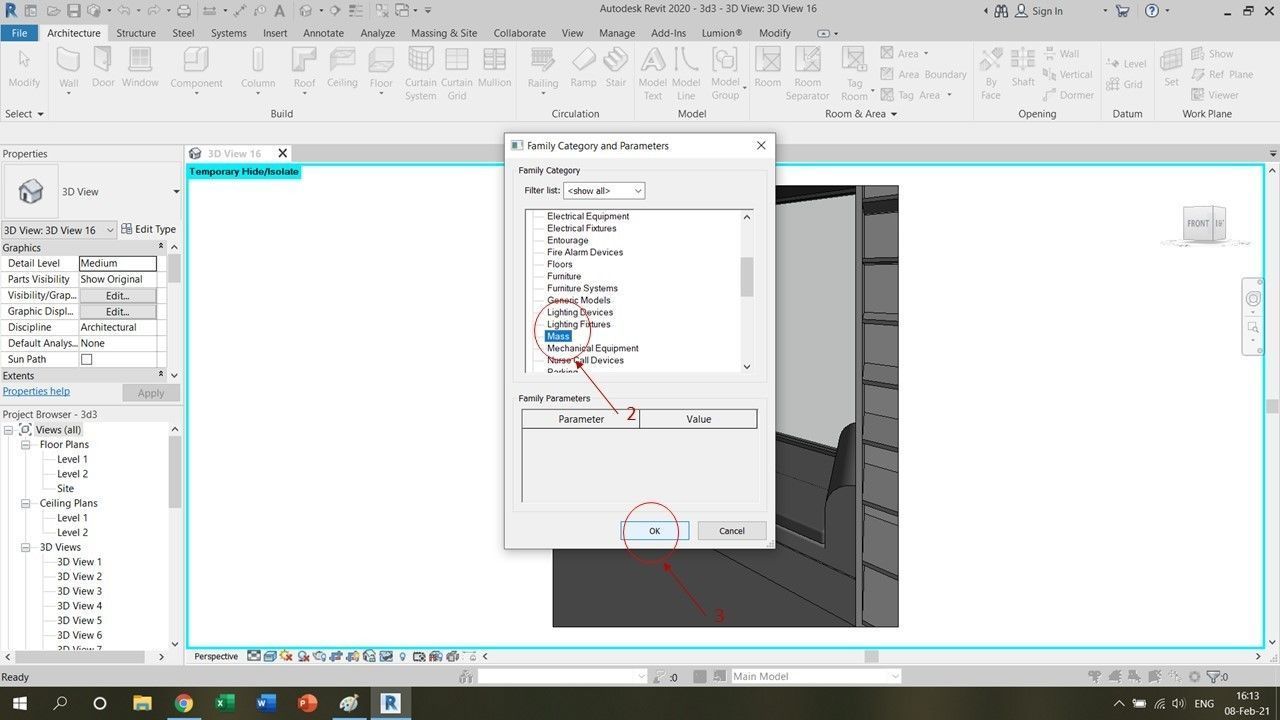Choose the Stair tool
The width and height of the screenshot is (1280, 720).
pos(616,68)
